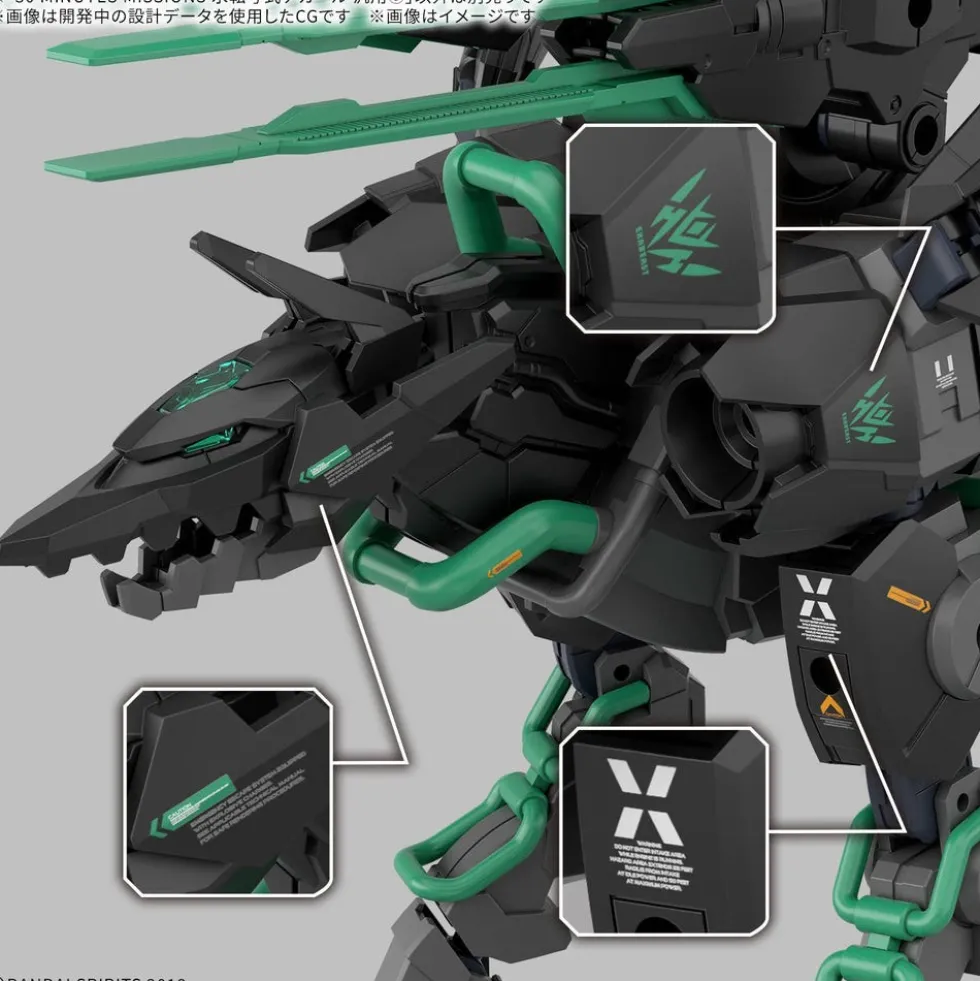The height and width of the screenshot is (981, 980).
Task: Click the note "※画像は開発中の設計データを使用したCGです"
Action: tap(174, 16)
